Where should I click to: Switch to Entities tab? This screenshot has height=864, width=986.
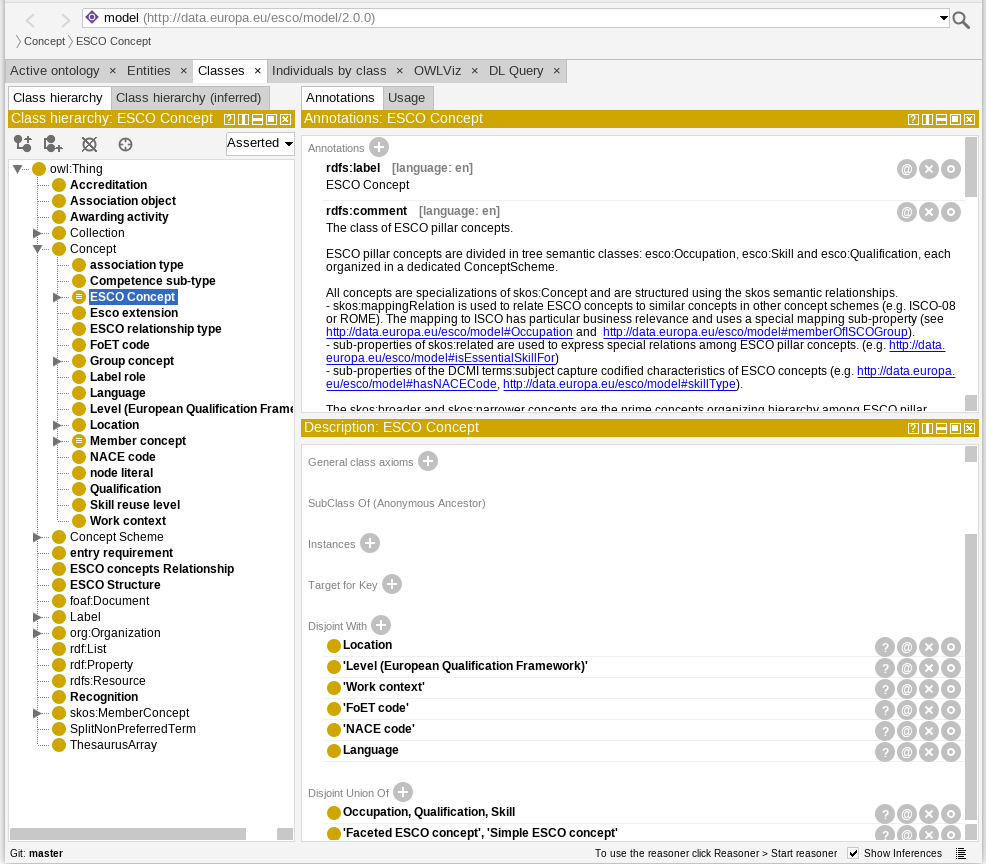pos(148,71)
